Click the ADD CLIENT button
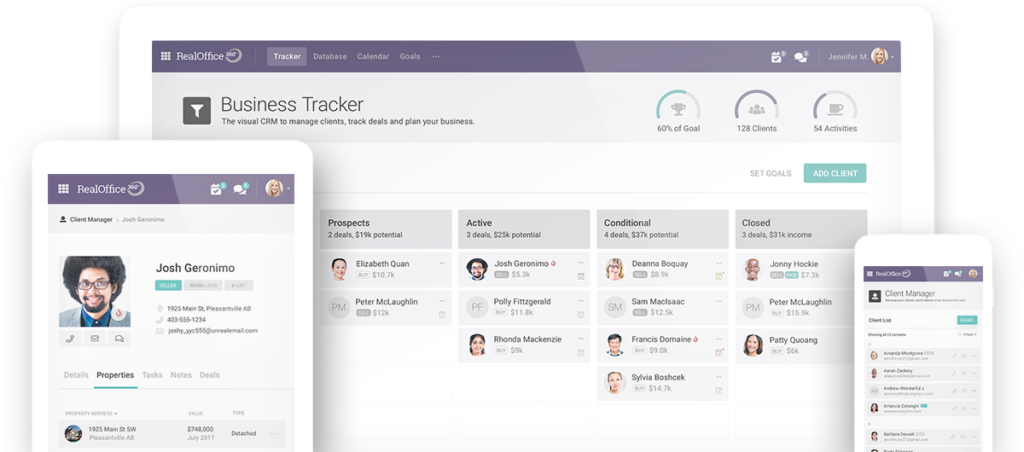Viewport: 1024px width, 452px height. [835, 173]
